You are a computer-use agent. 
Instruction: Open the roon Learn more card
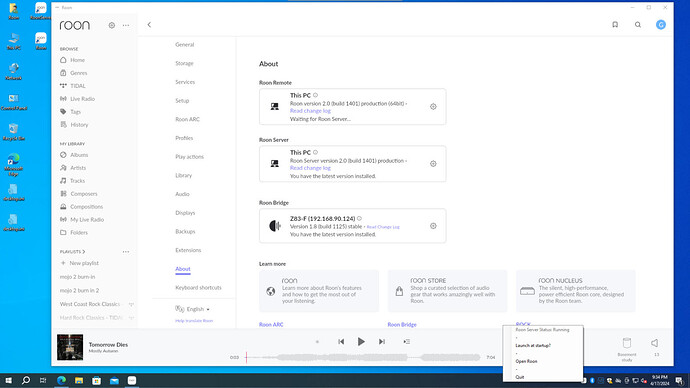pos(319,291)
